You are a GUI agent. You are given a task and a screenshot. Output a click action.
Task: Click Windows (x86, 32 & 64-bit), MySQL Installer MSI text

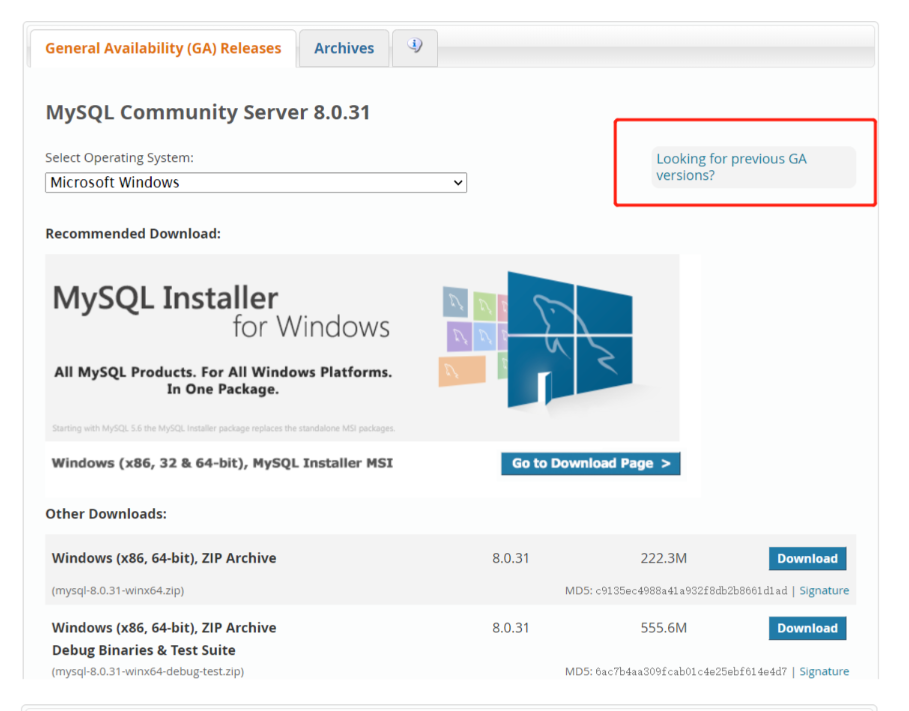222,463
